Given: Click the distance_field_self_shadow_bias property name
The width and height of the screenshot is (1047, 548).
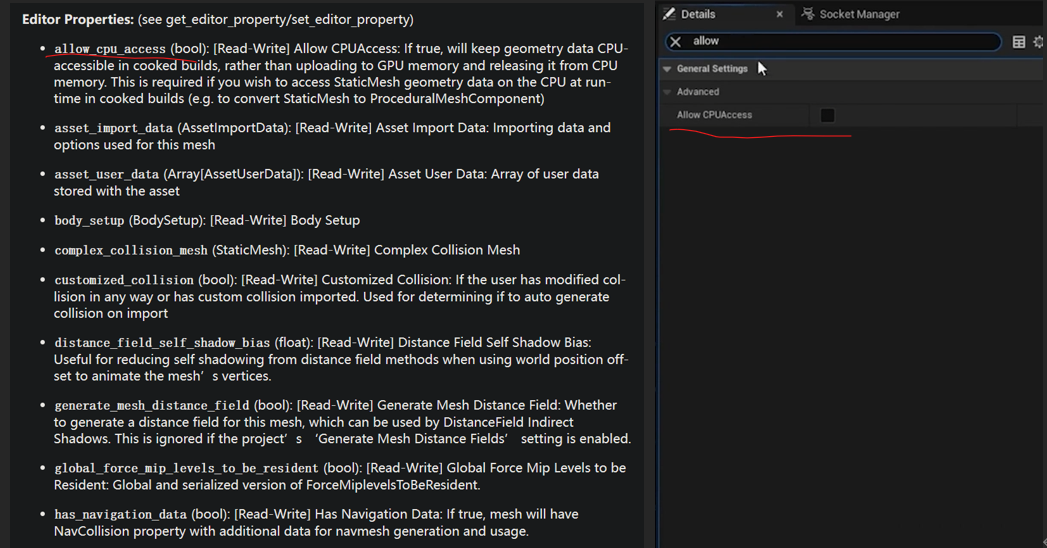Looking at the screenshot, I should click(162, 342).
